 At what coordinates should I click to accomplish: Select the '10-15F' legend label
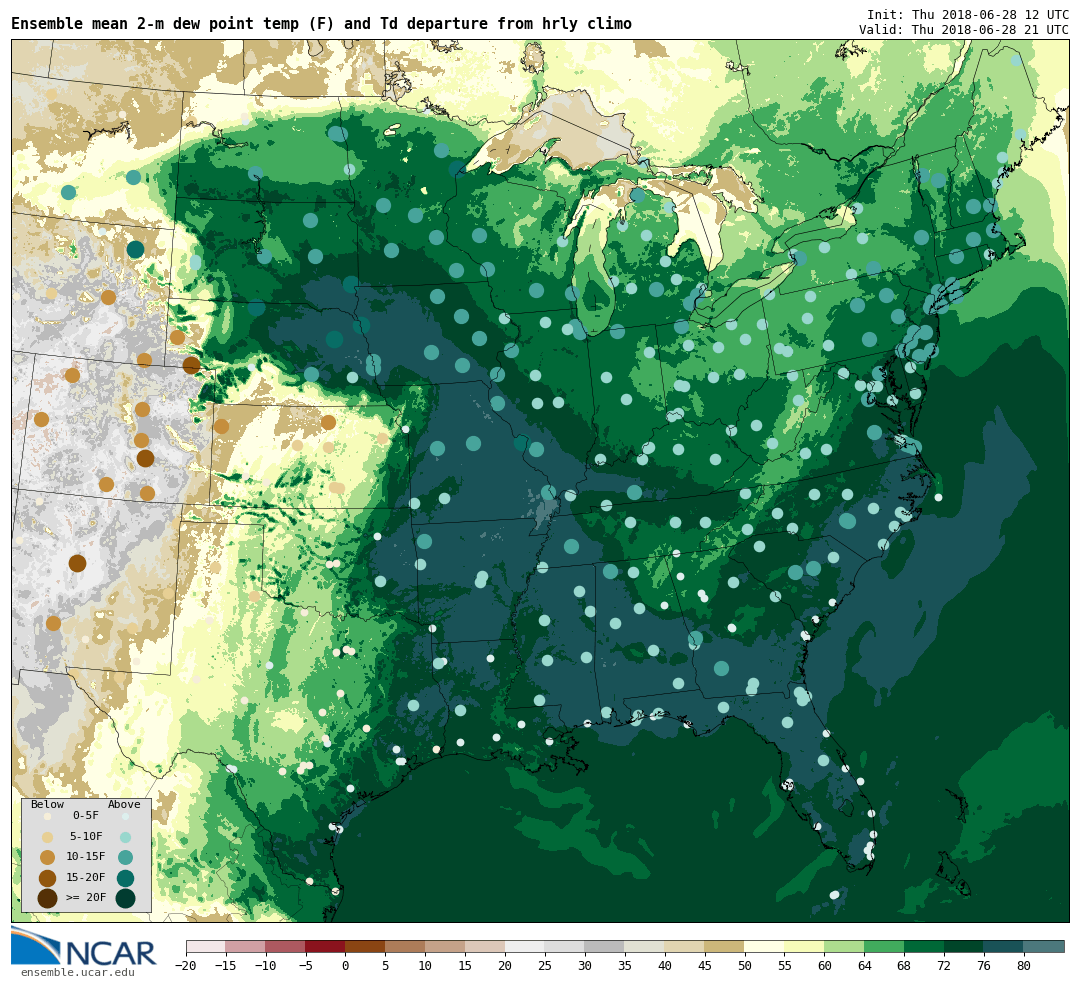pyautogui.click(x=86, y=857)
